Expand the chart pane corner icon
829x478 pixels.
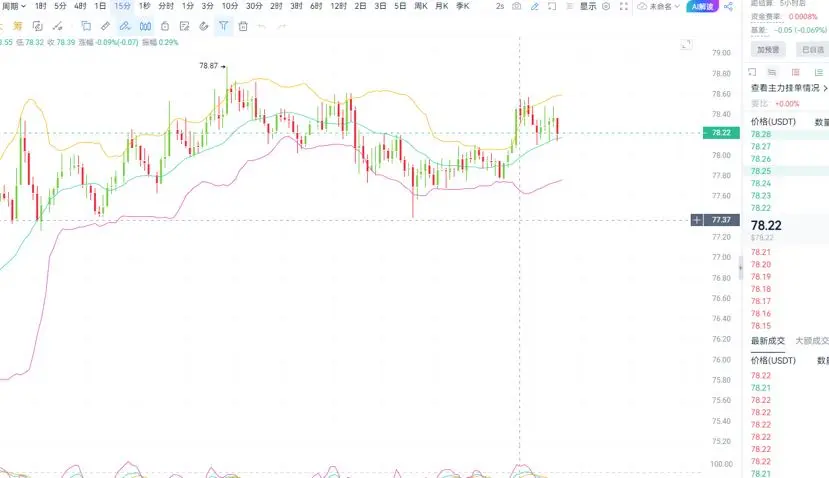tap(686, 44)
